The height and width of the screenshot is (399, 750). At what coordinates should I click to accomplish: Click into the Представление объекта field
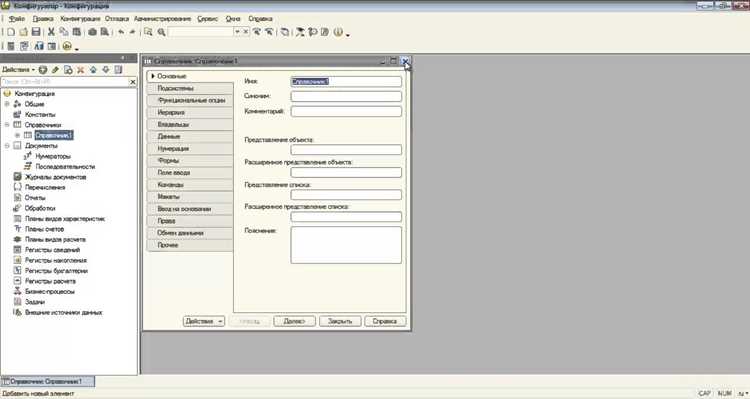pyautogui.click(x=346, y=150)
